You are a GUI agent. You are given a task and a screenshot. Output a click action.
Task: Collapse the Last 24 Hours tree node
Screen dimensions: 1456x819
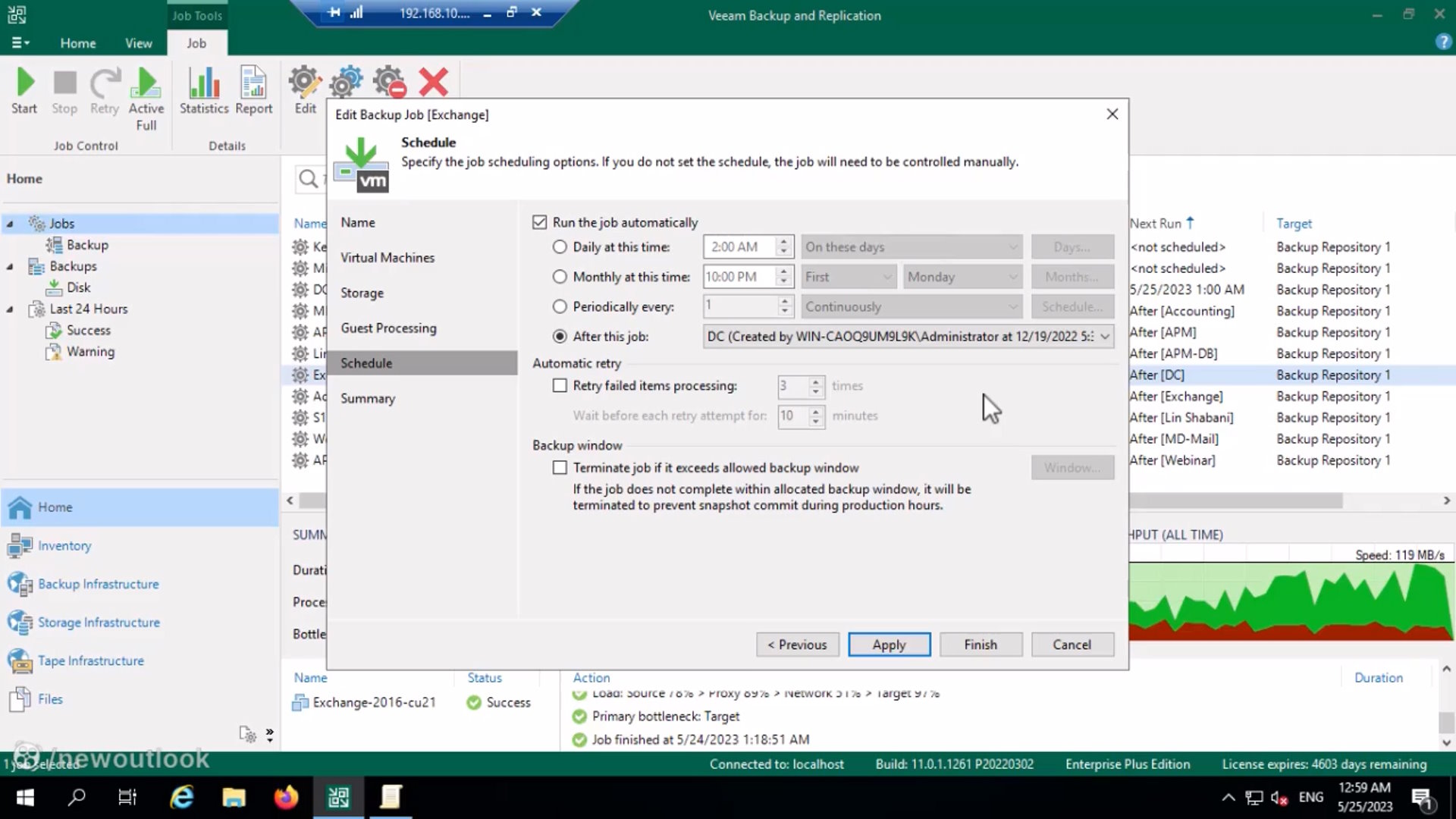point(11,309)
